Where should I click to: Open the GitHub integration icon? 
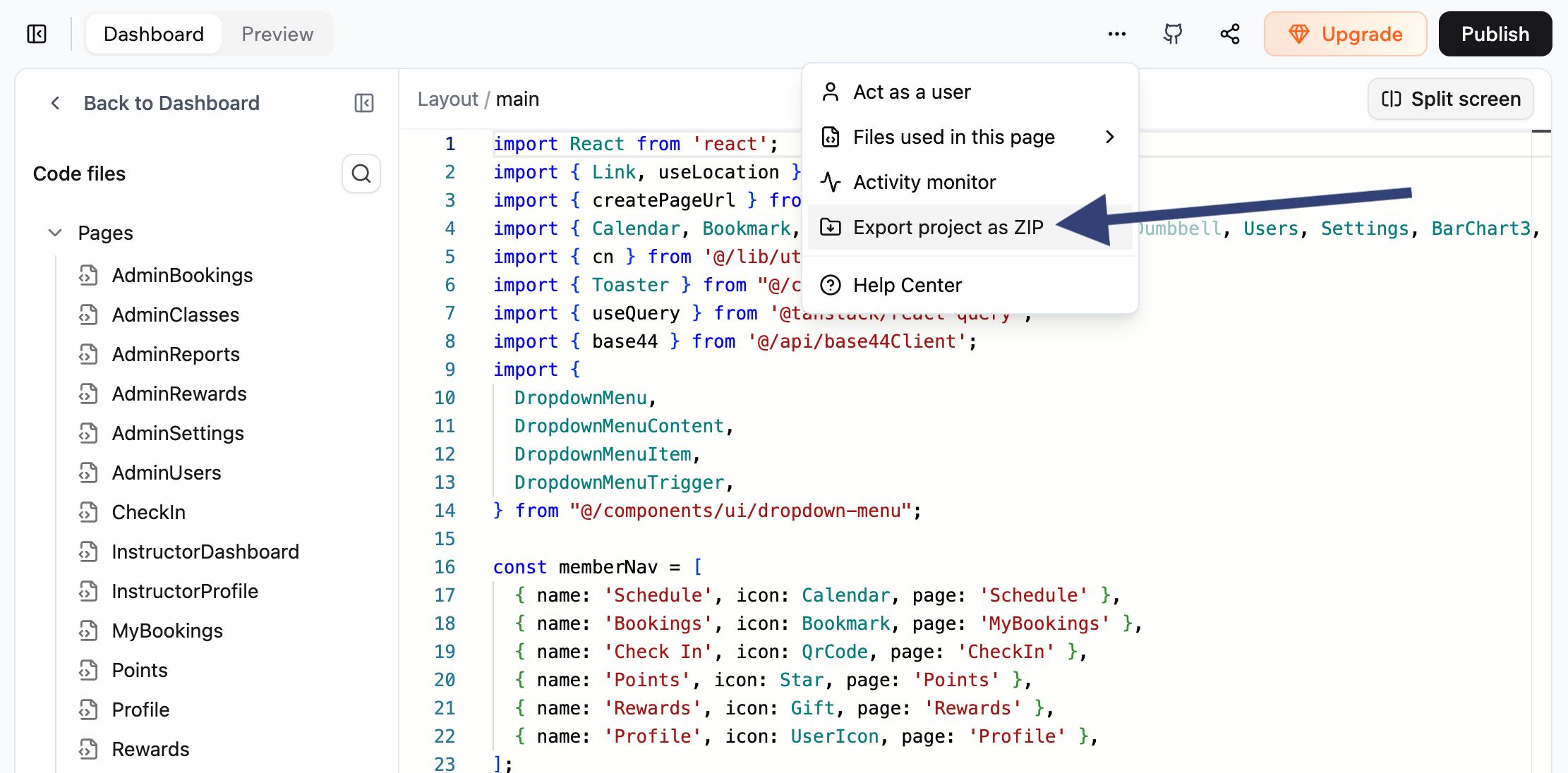click(1172, 33)
